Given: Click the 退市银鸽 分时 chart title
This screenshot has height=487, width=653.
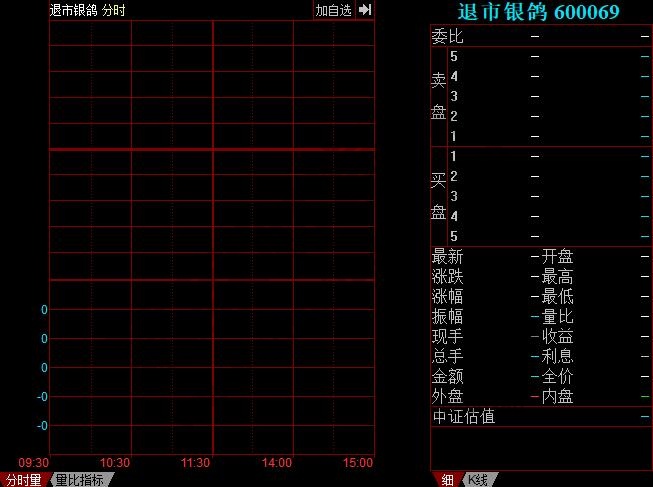Looking at the screenshot, I should (80, 10).
